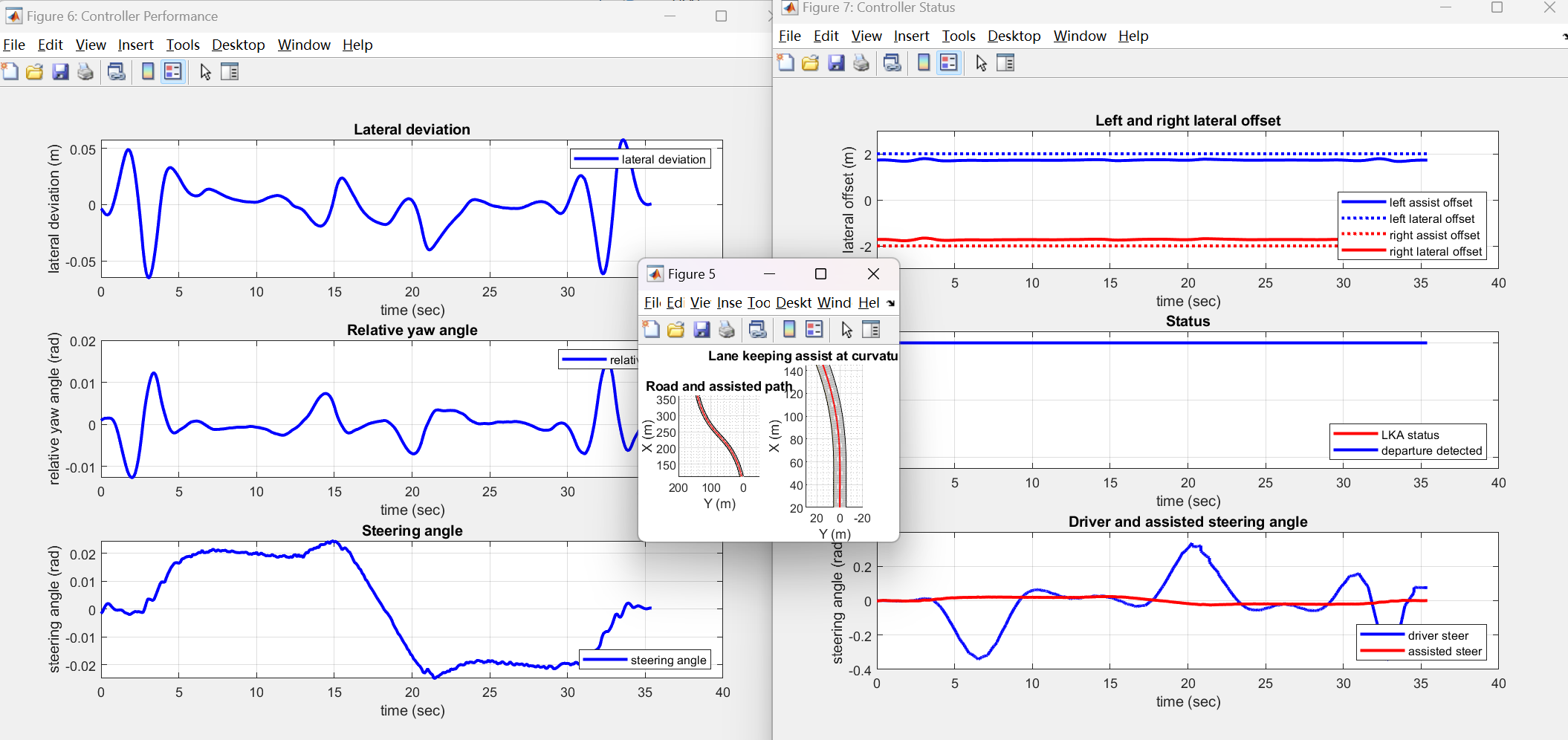The image size is (1568, 740).
Task: Click Open File icon in Figure 6 toolbar
Action: 35,71
